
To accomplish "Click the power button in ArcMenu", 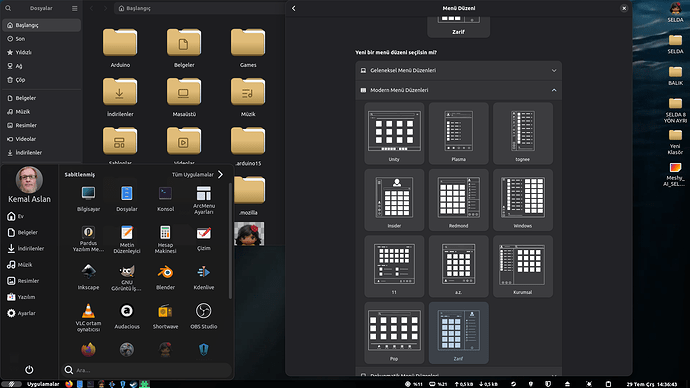I will (x=29, y=370).
